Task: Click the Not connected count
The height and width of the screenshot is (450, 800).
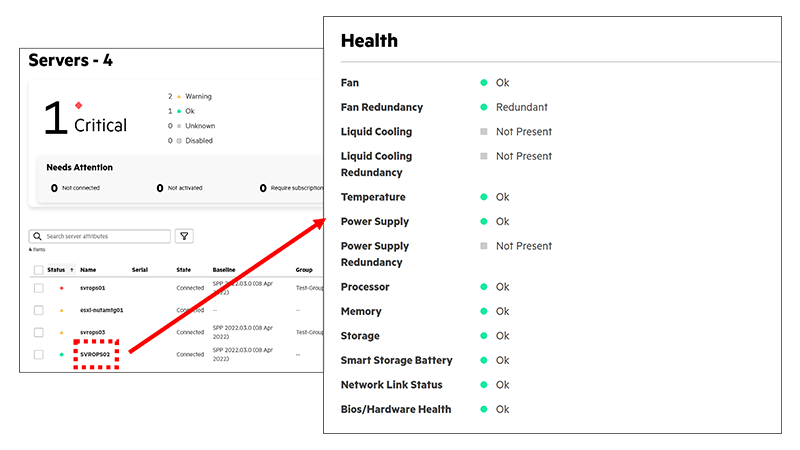Action: click(54, 188)
